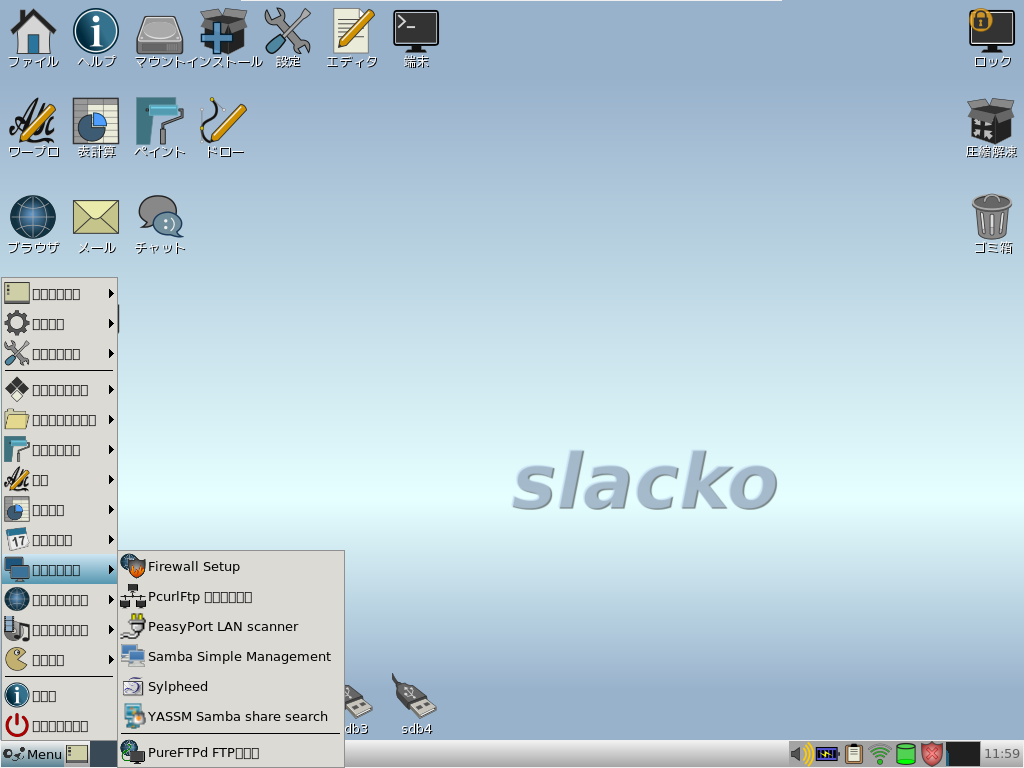Image resolution: width=1024 pixels, height=768 pixels.
Task: Open the ゴミ箱 trash can icon
Action: [991, 224]
